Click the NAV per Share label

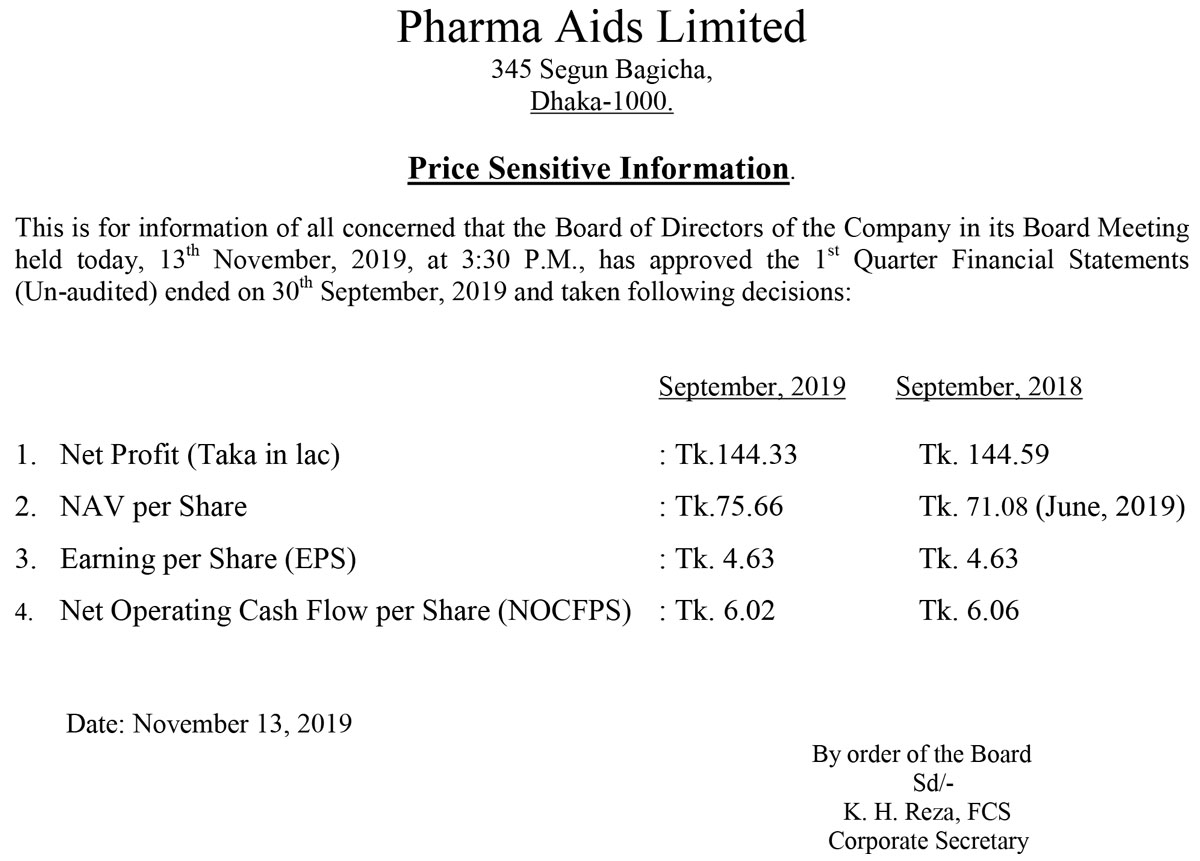[153, 507]
